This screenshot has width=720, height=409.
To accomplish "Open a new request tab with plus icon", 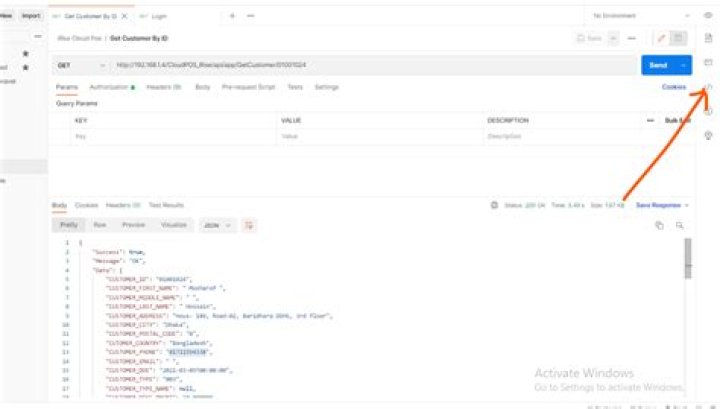I will [x=232, y=16].
